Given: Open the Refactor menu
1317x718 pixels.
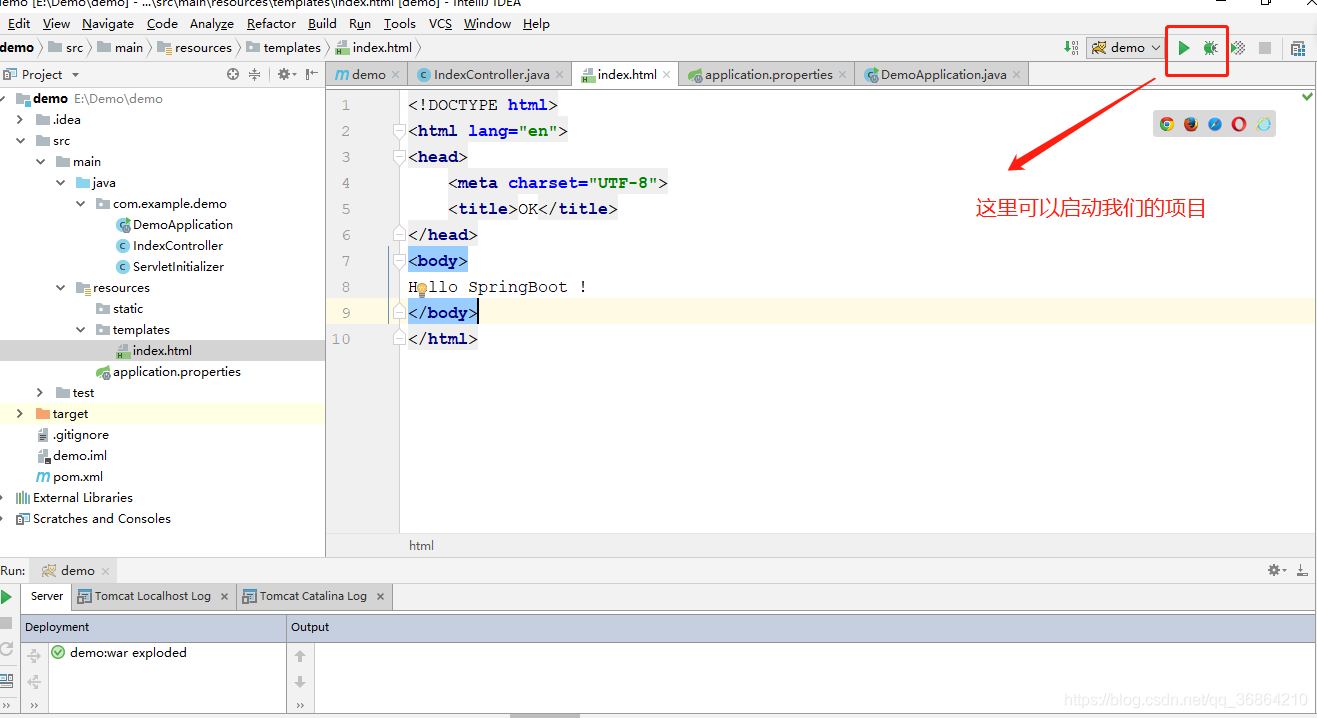Looking at the screenshot, I should [271, 23].
